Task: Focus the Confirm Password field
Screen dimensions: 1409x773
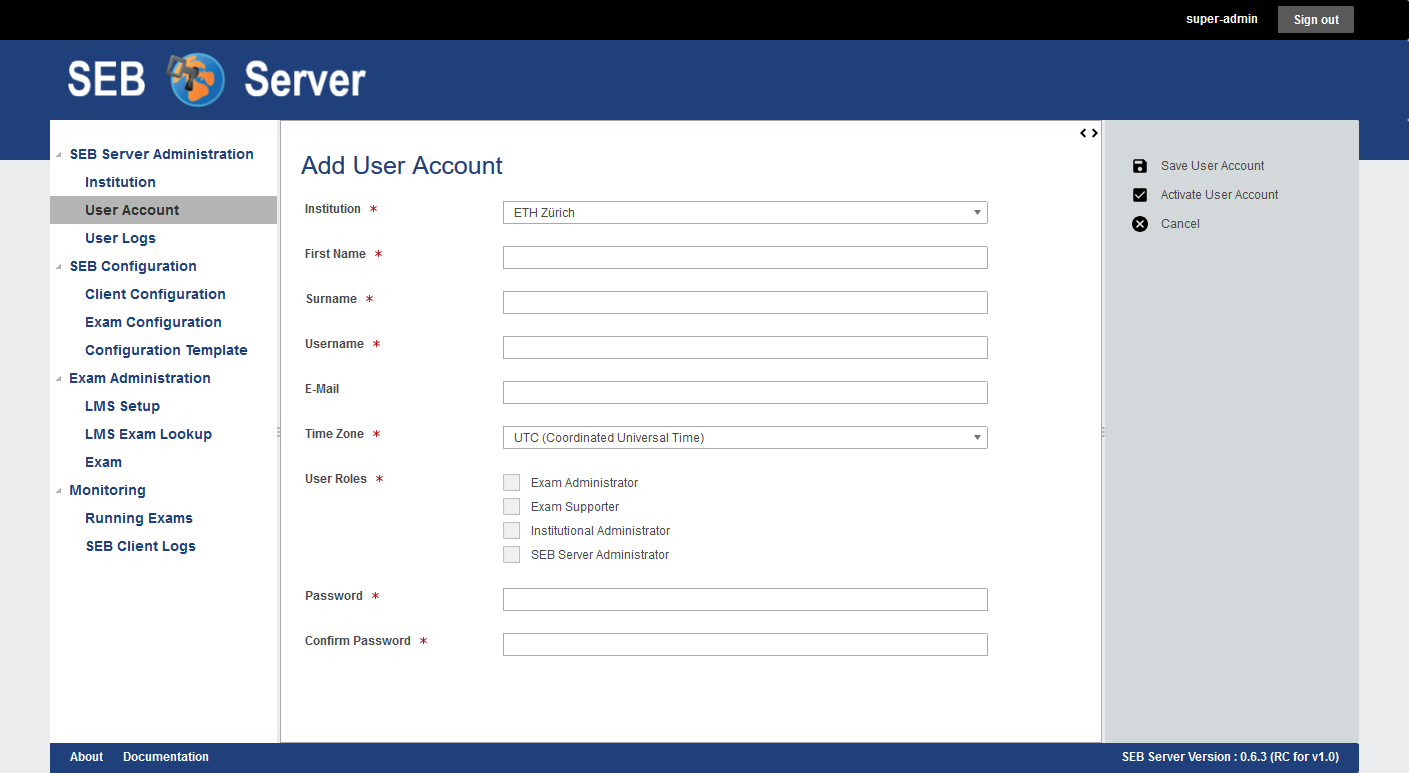Action: click(744, 645)
